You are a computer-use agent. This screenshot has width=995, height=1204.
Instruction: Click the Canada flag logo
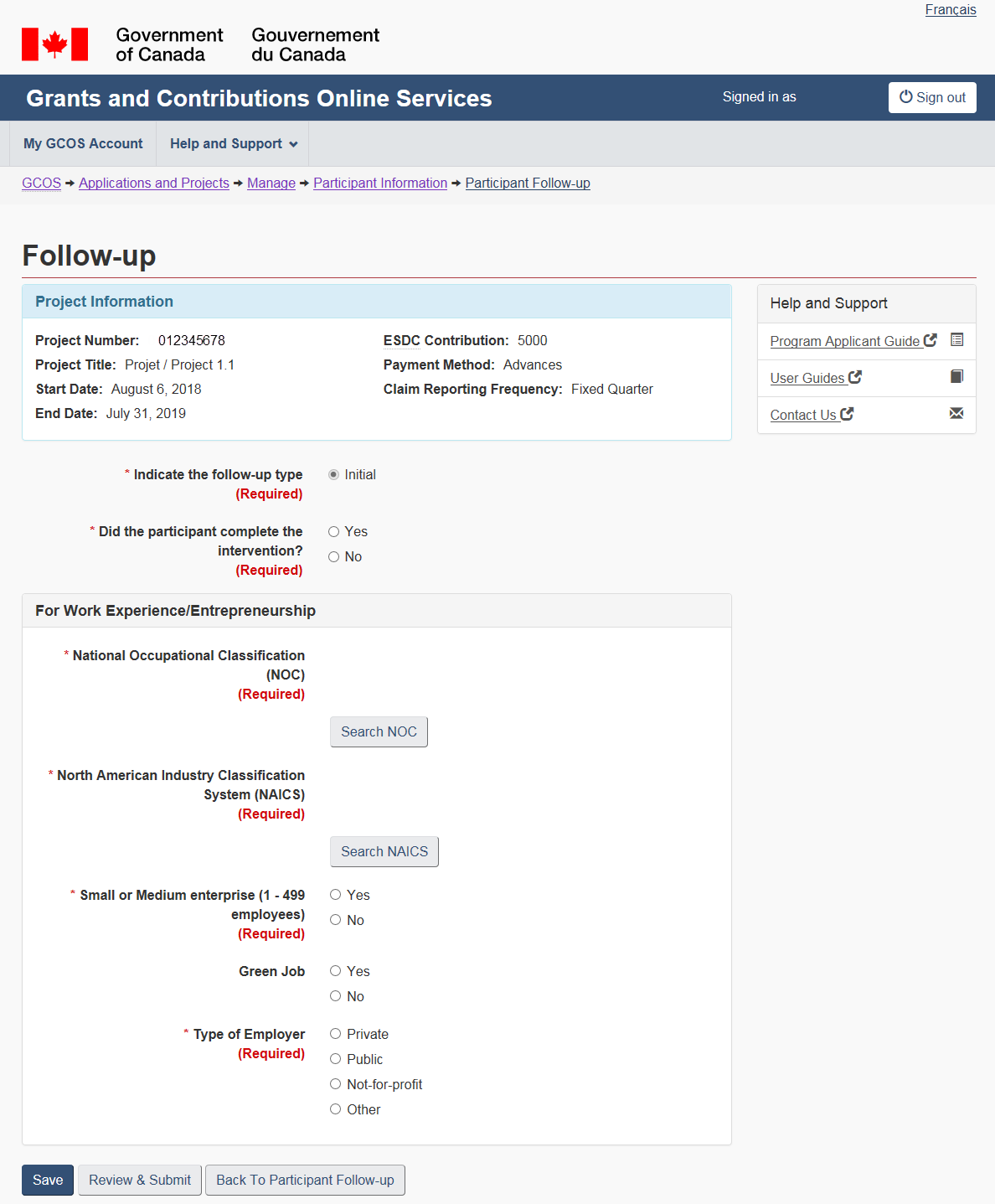(54, 44)
